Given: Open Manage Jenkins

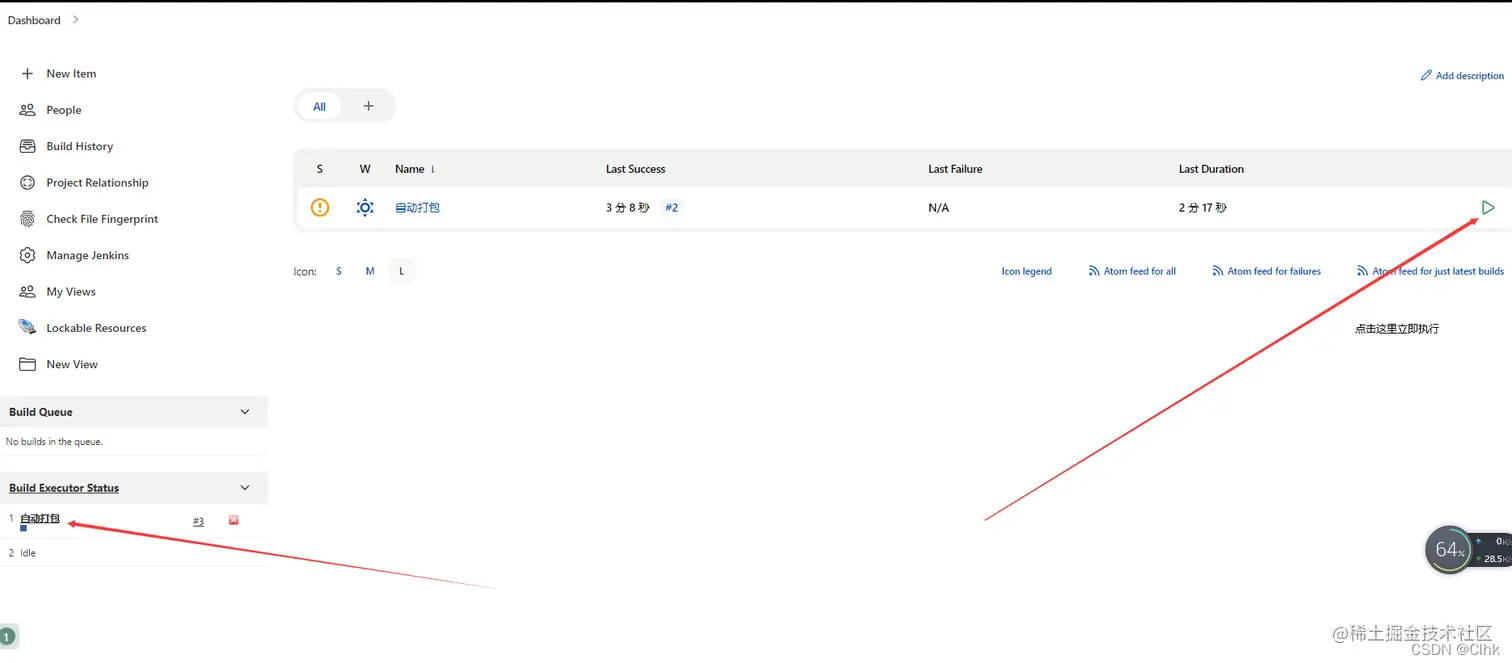Looking at the screenshot, I should coord(88,255).
